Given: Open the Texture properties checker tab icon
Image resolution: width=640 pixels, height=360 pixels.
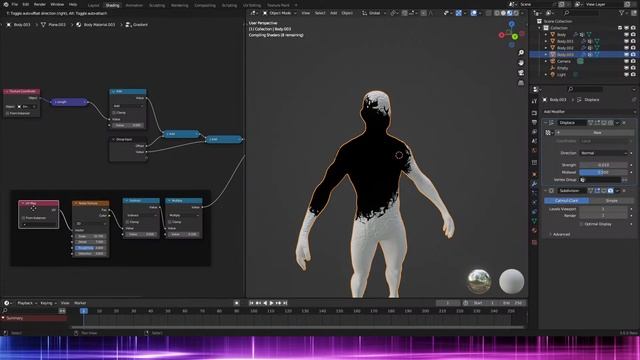Looking at the screenshot, I should 534,242.
